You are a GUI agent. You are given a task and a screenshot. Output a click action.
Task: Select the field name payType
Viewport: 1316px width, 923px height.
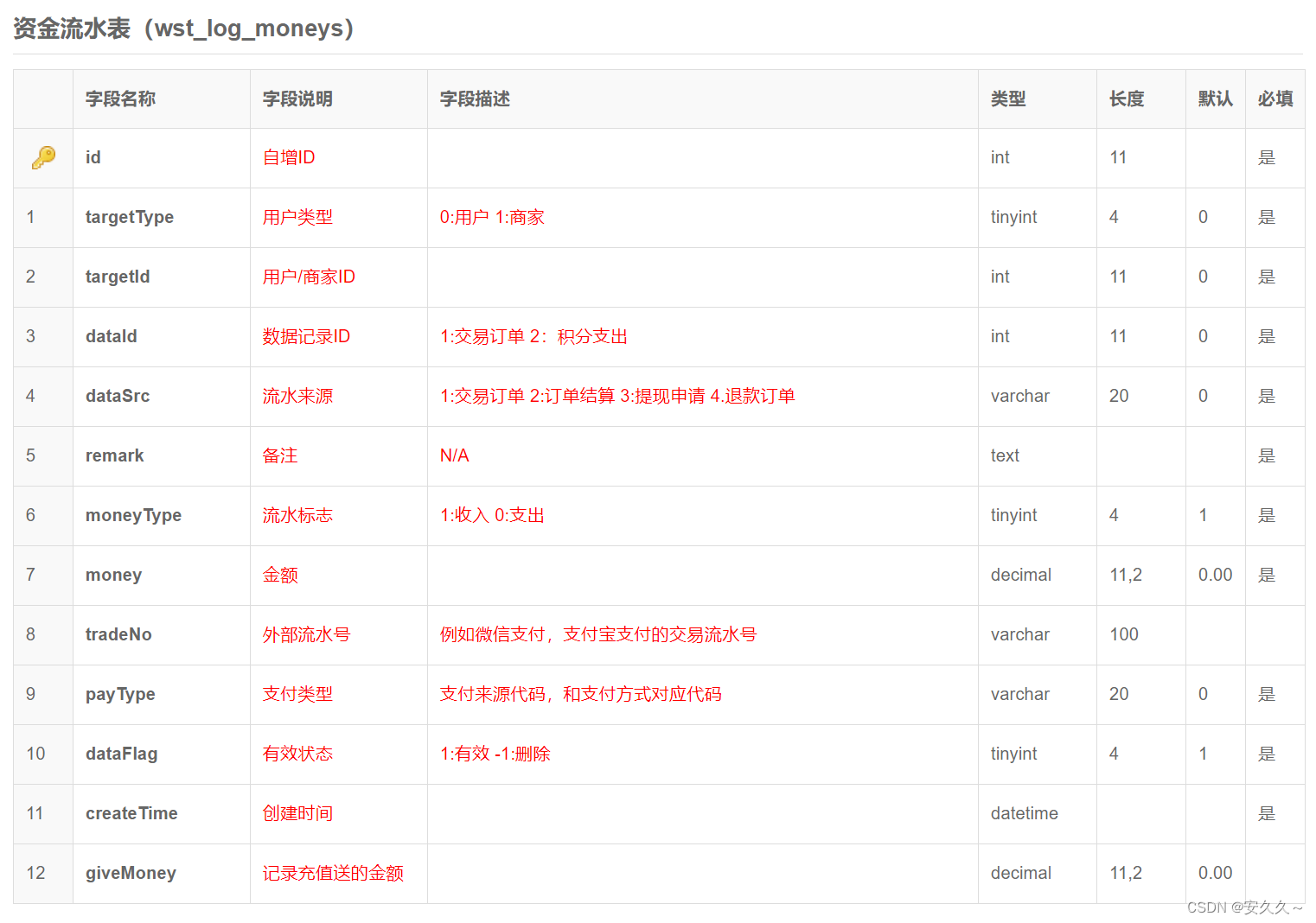click(x=120, y=694)
